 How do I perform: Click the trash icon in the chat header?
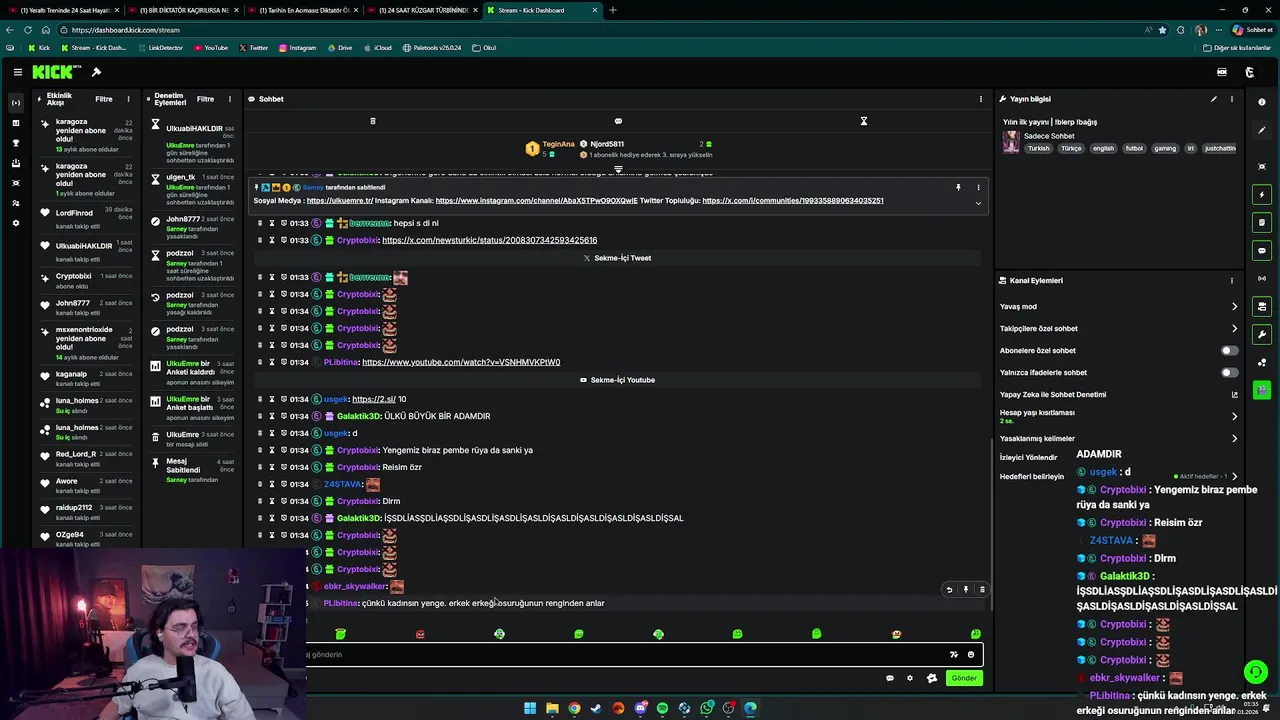coord(373,121)
